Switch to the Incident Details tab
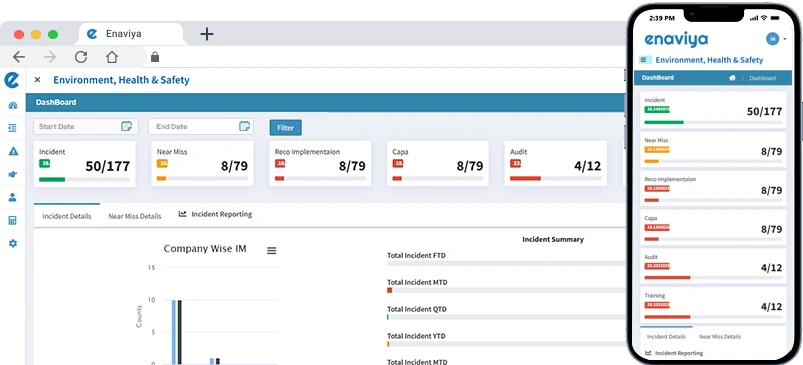Viewport: 803px width, 365px height. click(67, 216)
